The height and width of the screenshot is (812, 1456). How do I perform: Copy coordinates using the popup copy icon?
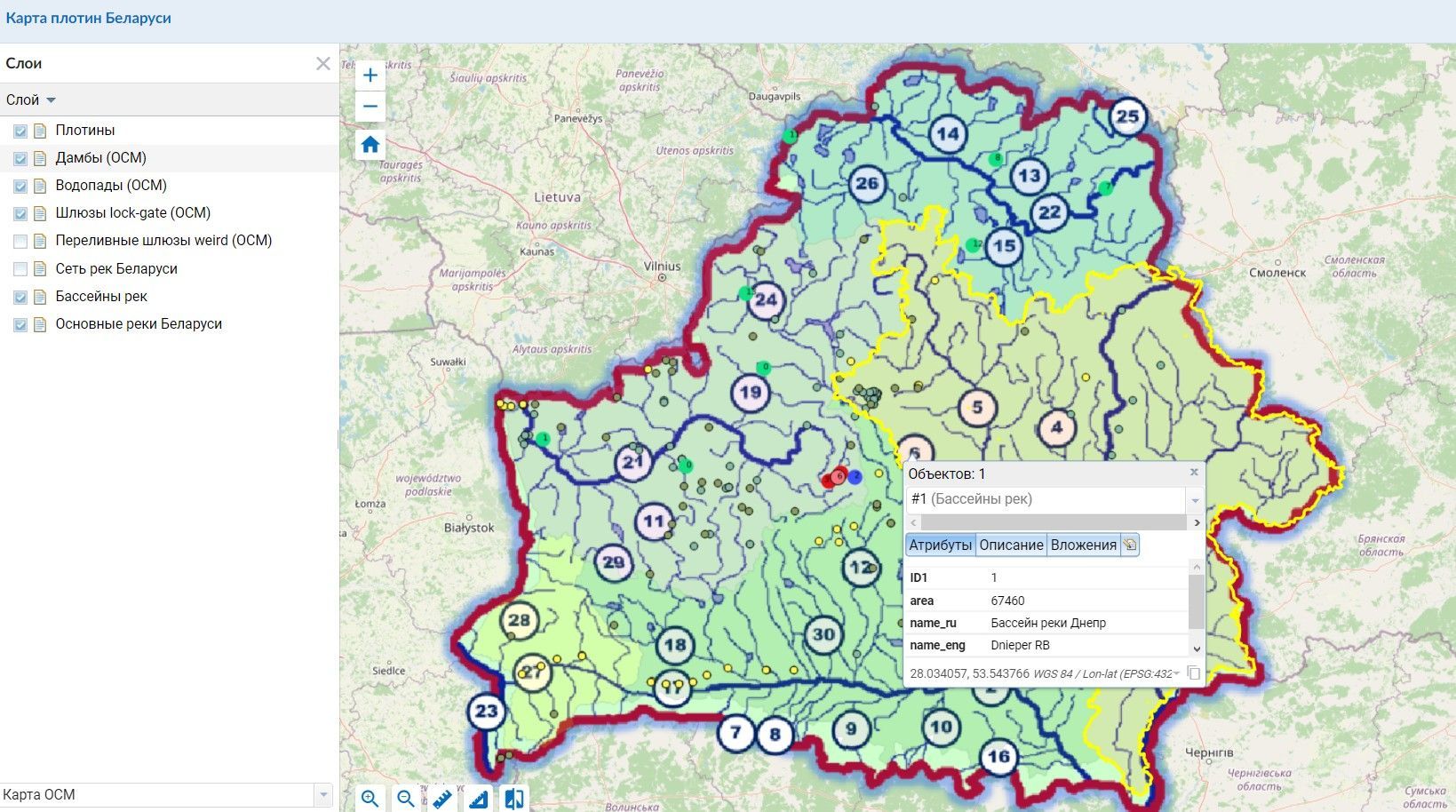[1194, 673]
